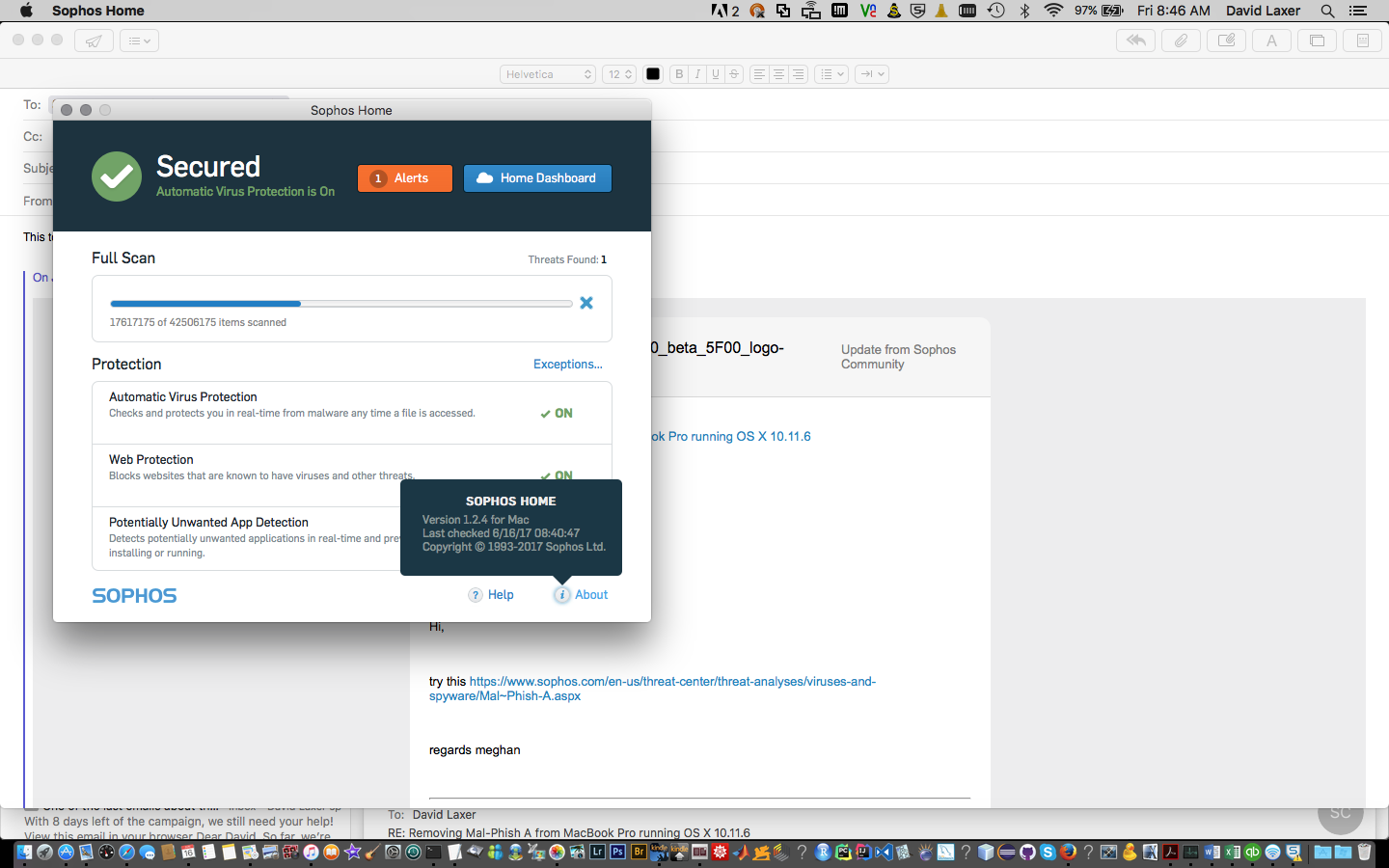Click the Bluetooth menu bar icon
The height and width of the screenshot is (868, 1389).
[1024, 11]
